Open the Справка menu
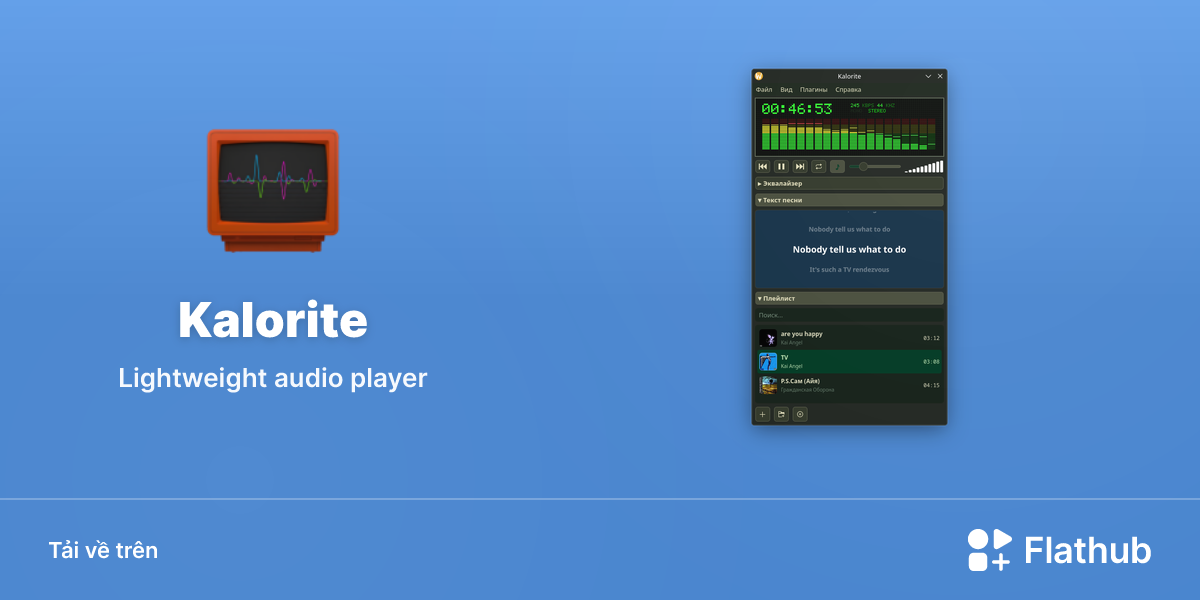 coord(848,89)
